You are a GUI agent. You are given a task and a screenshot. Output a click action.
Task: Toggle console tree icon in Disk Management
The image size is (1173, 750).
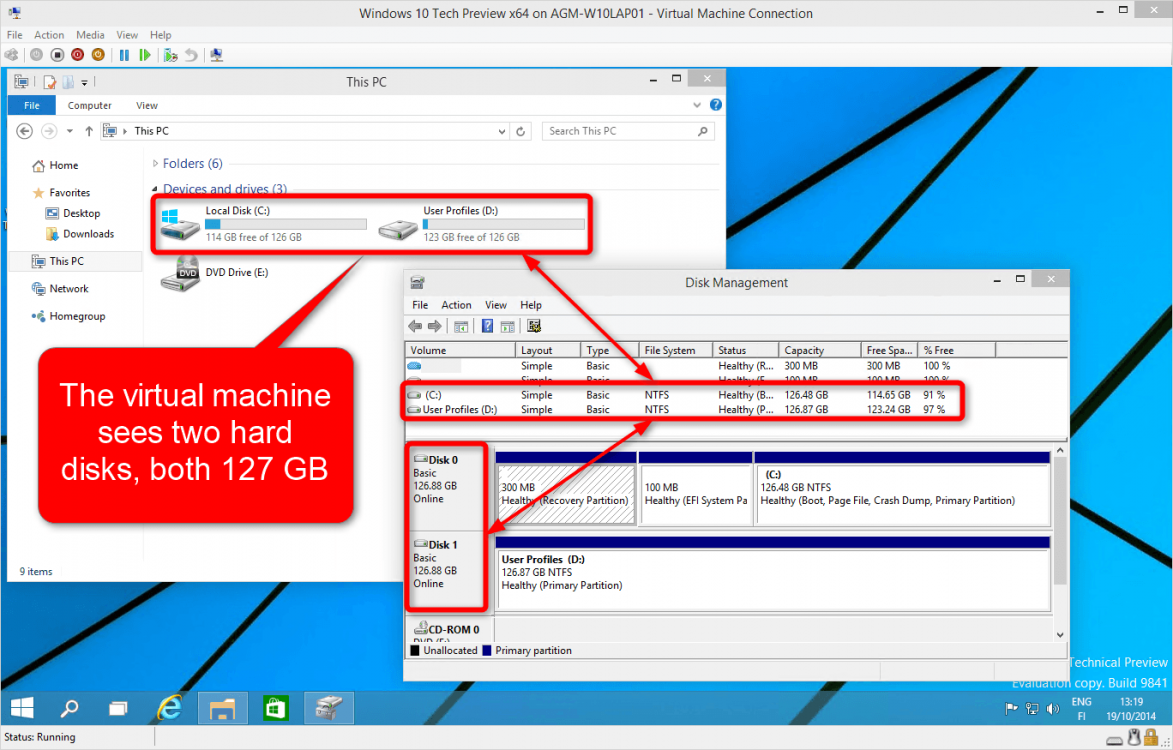461,327
